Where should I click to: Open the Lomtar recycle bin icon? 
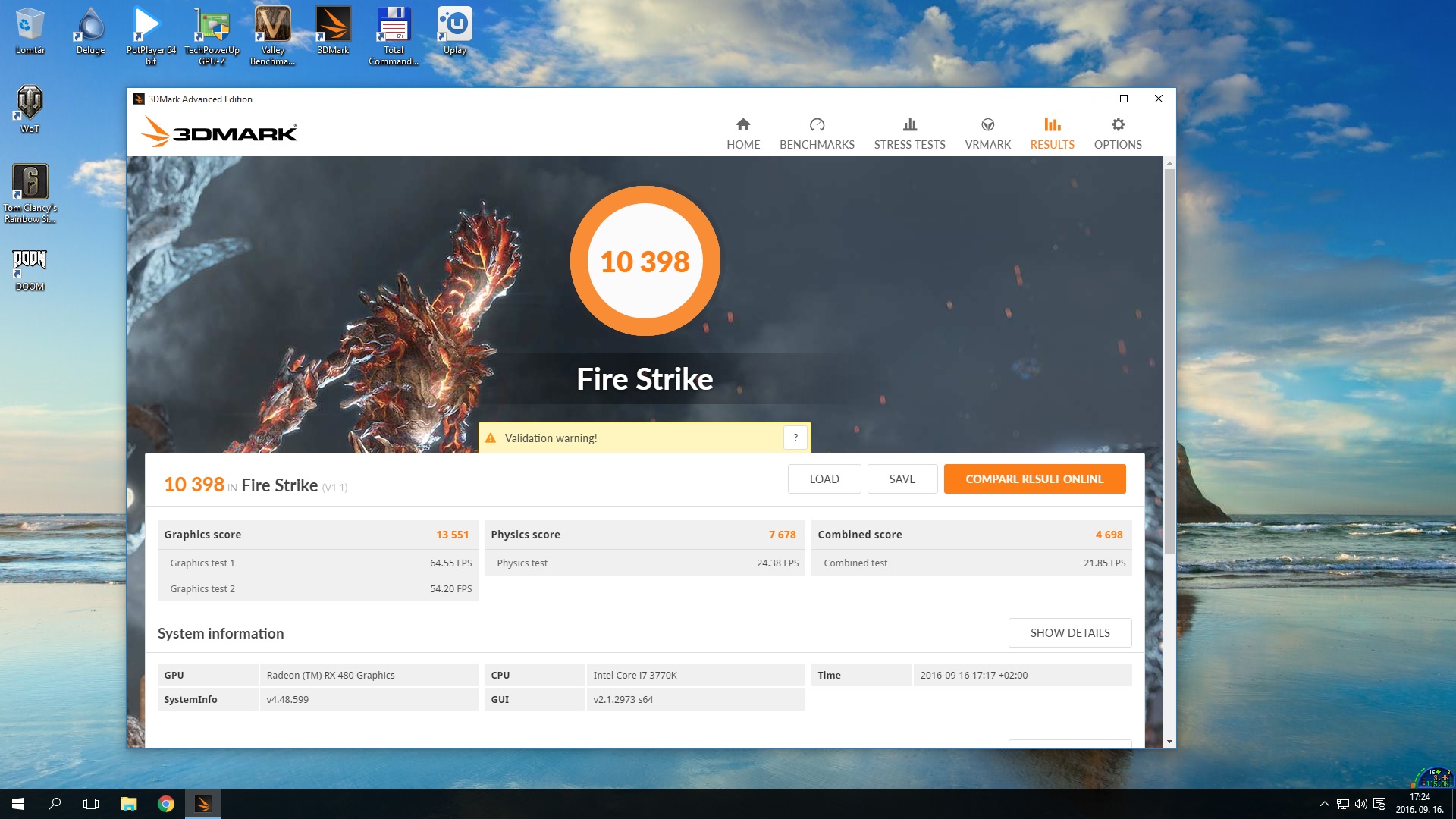coord(30,31)
